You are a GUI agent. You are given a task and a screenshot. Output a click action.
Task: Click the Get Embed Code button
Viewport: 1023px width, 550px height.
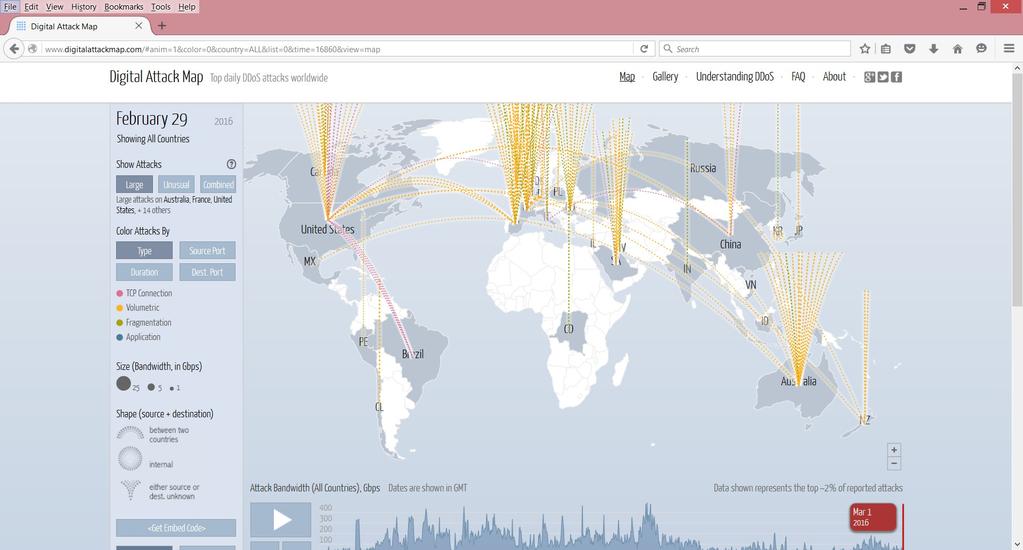(176, 528)
